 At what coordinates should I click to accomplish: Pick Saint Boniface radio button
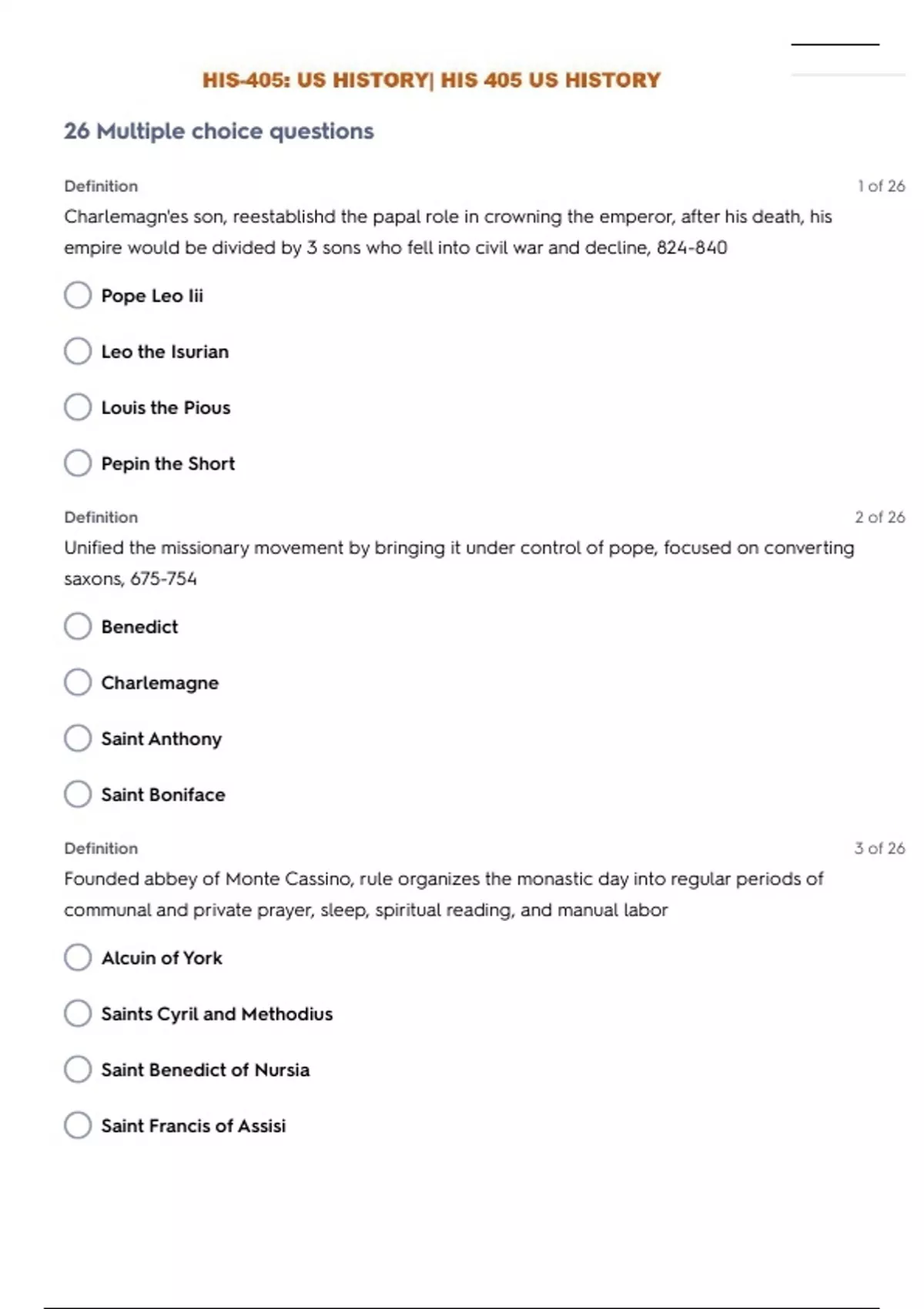click(x=78, y=795)
